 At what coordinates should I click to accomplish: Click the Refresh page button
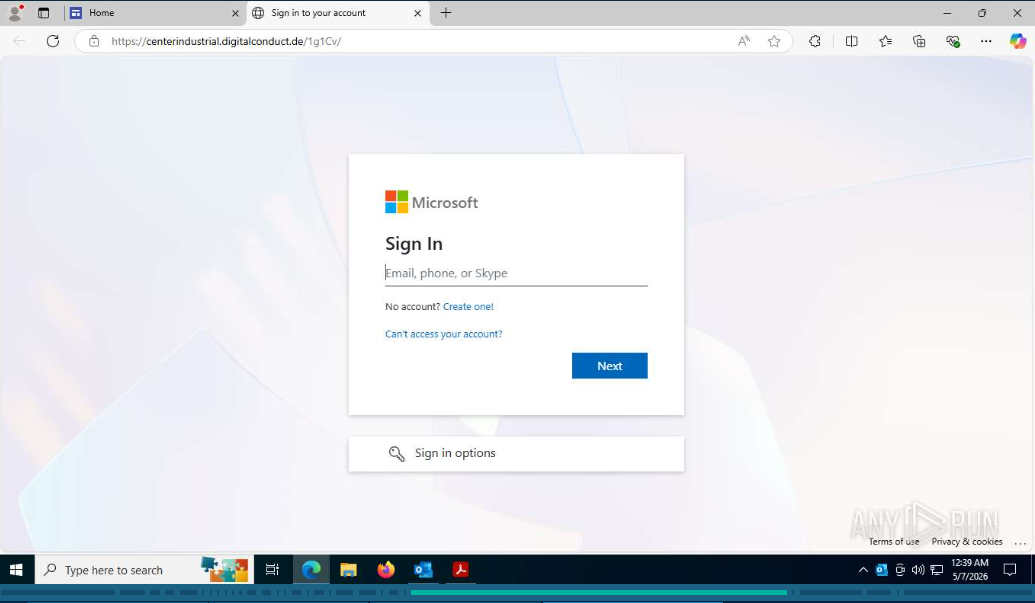tap(53, 41)
